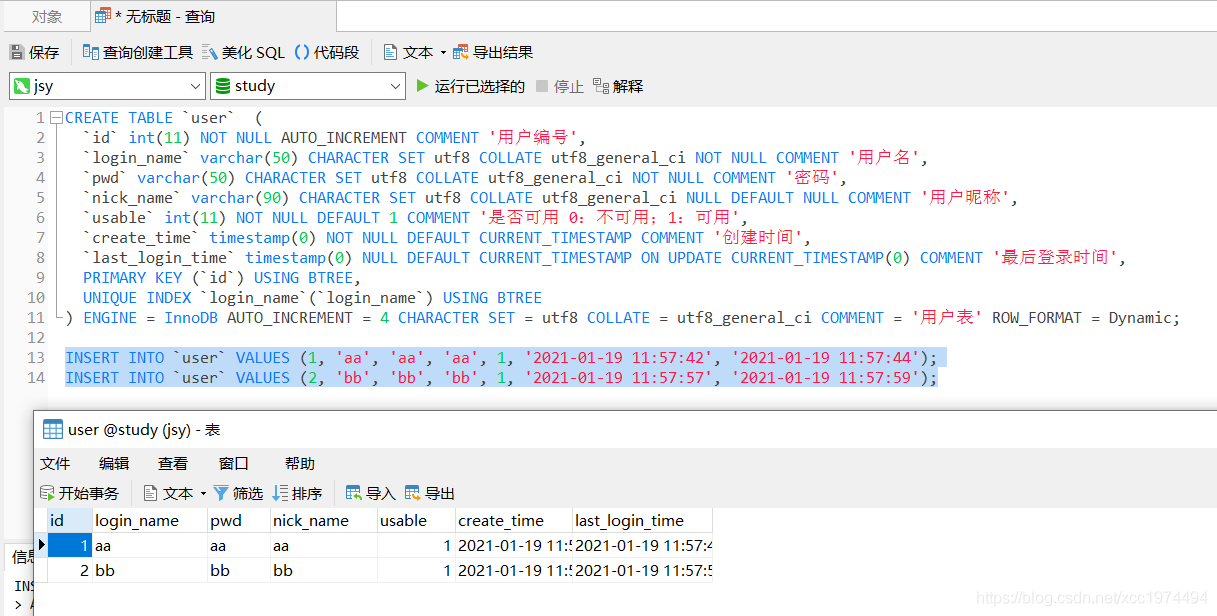This screenshot has width=1217, height=616.
Task: Open the View (查看) menu in table window
Action: tap(173, 463)
